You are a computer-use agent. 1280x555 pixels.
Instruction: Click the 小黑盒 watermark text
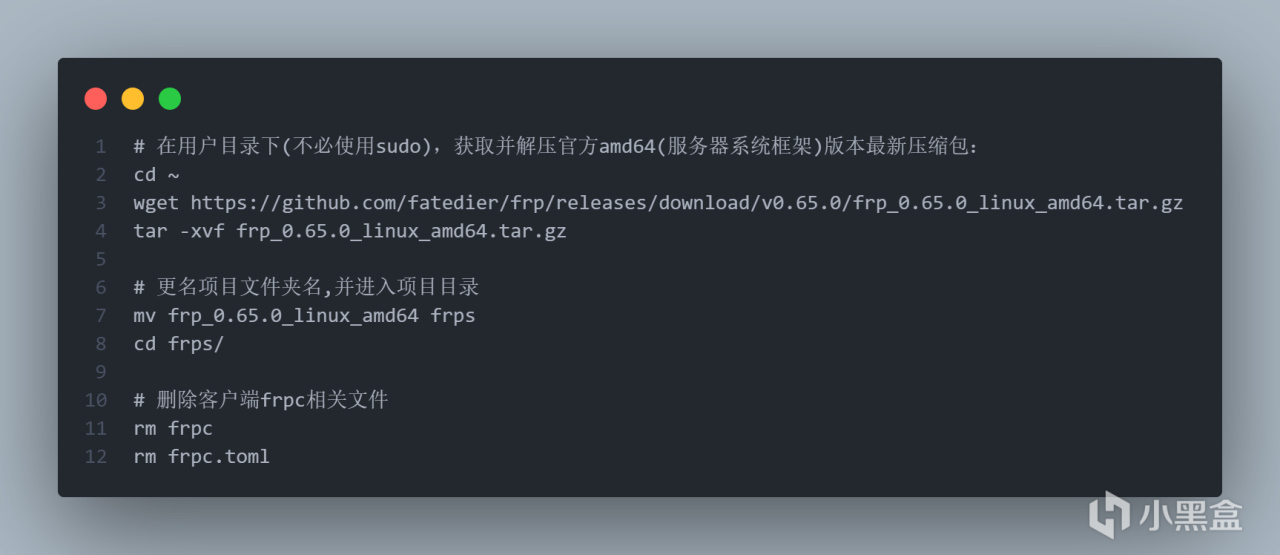click(x=1190, y=516)
